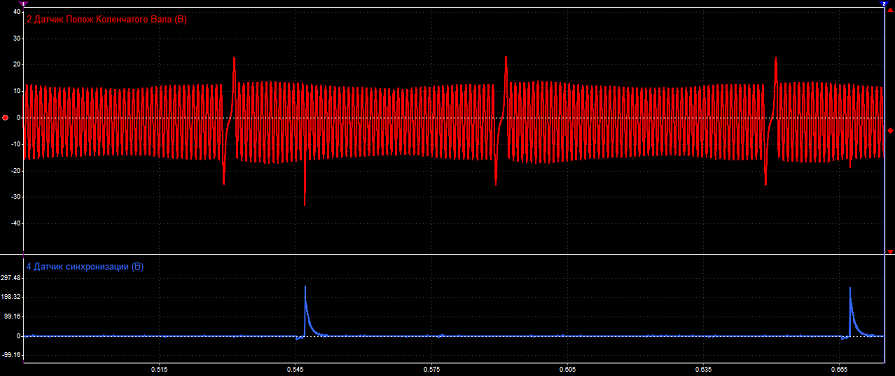Click the 297.48 voltage scale label
The image size is (895, 376).
(x=11, y=278)
